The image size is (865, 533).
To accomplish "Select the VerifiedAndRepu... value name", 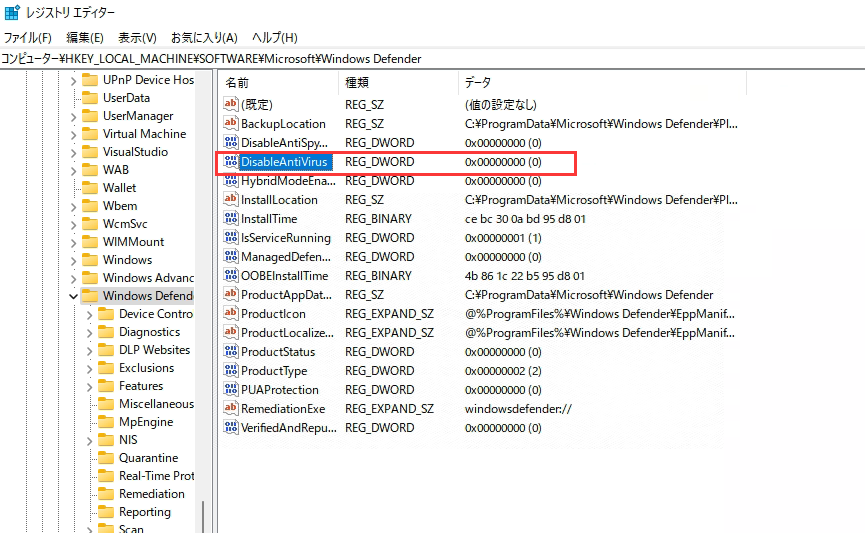I will pos(289,428).
